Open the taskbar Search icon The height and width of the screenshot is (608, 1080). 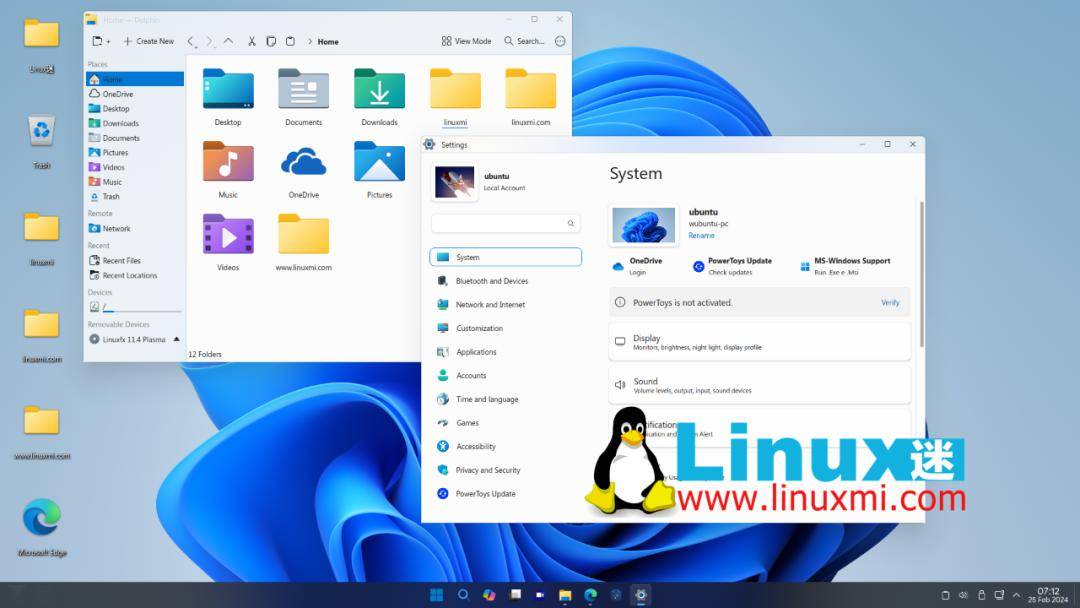point(462,593)
